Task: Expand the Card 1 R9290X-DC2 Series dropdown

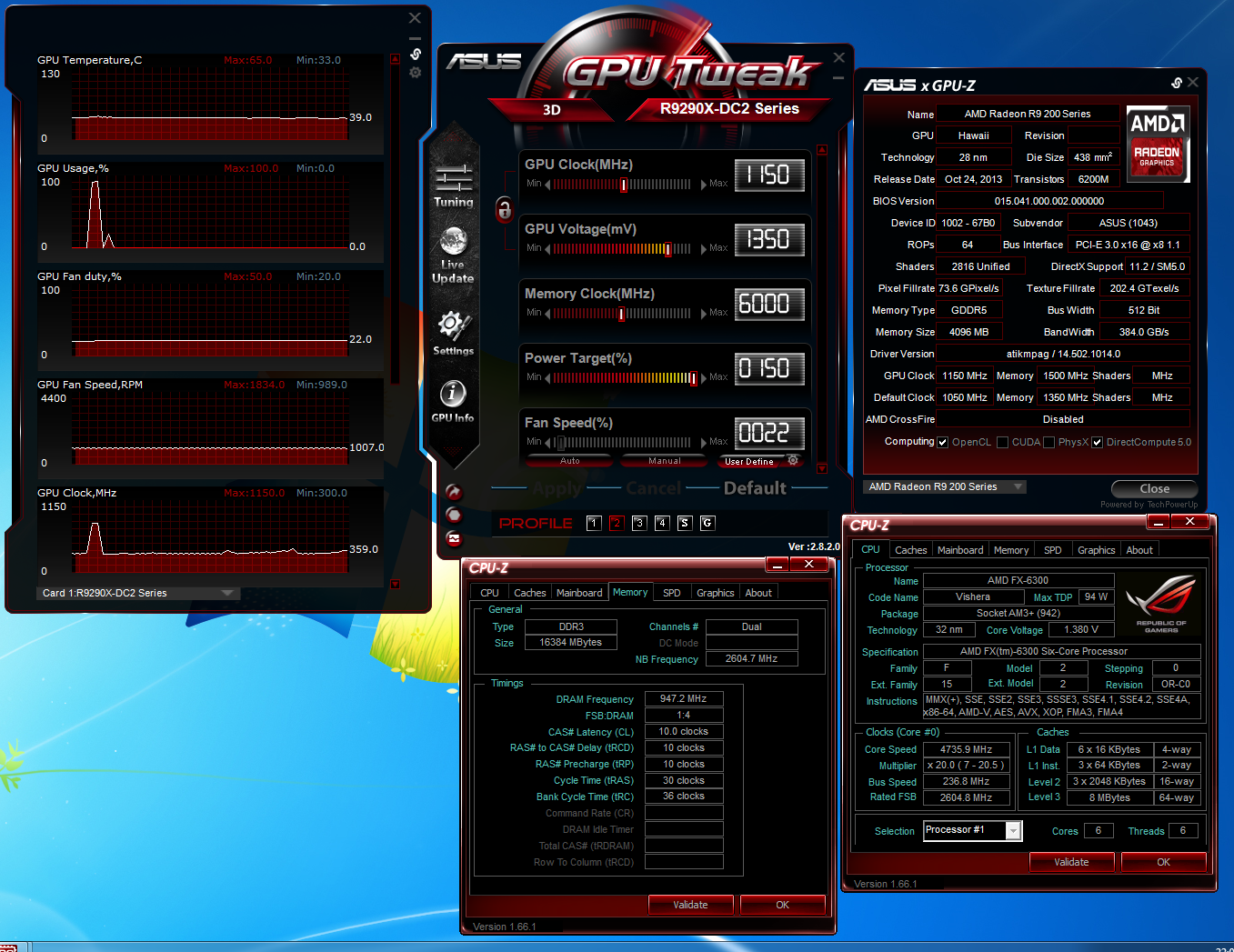Action: tap(138, 593)
